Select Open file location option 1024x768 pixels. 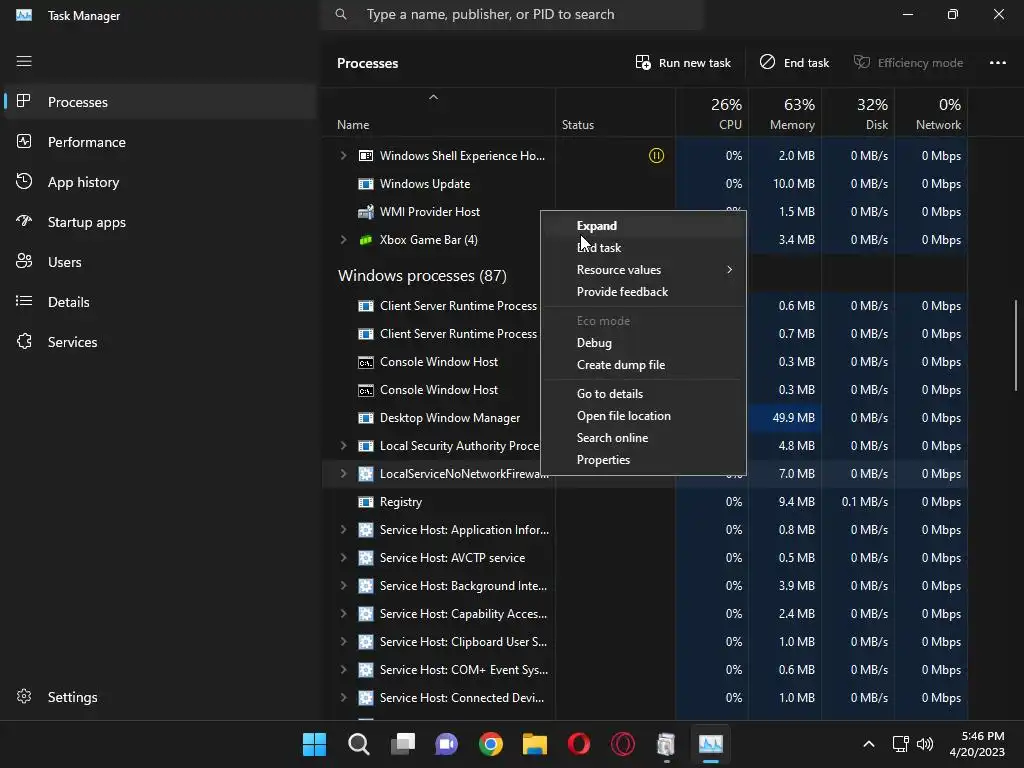(643, 416)
